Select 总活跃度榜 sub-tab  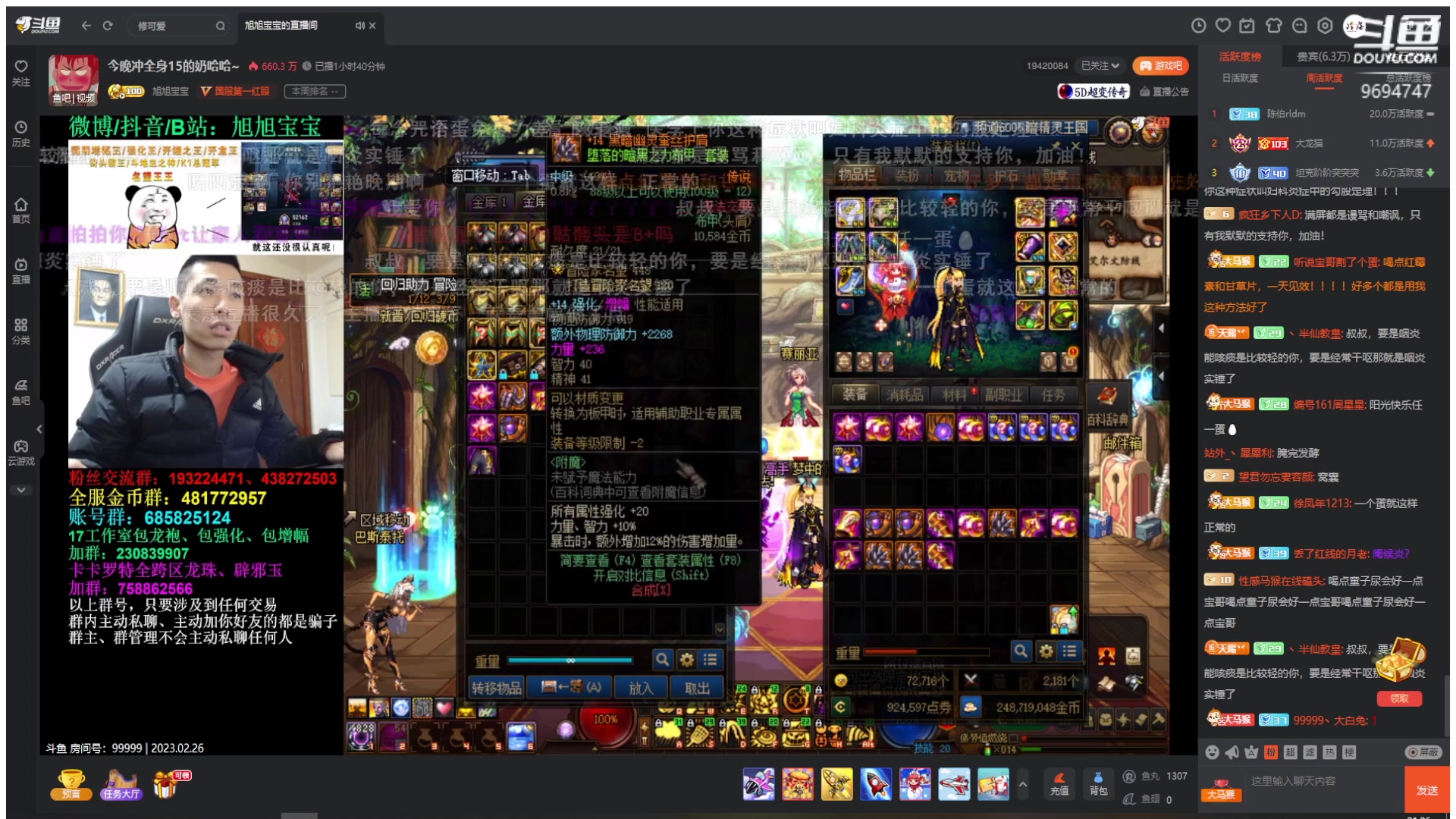point(1408,77)
